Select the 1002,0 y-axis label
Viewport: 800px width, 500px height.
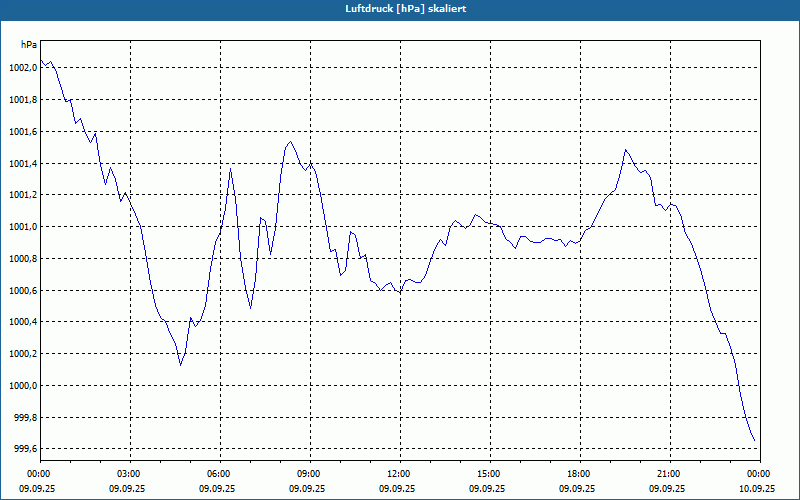point(23,68)
